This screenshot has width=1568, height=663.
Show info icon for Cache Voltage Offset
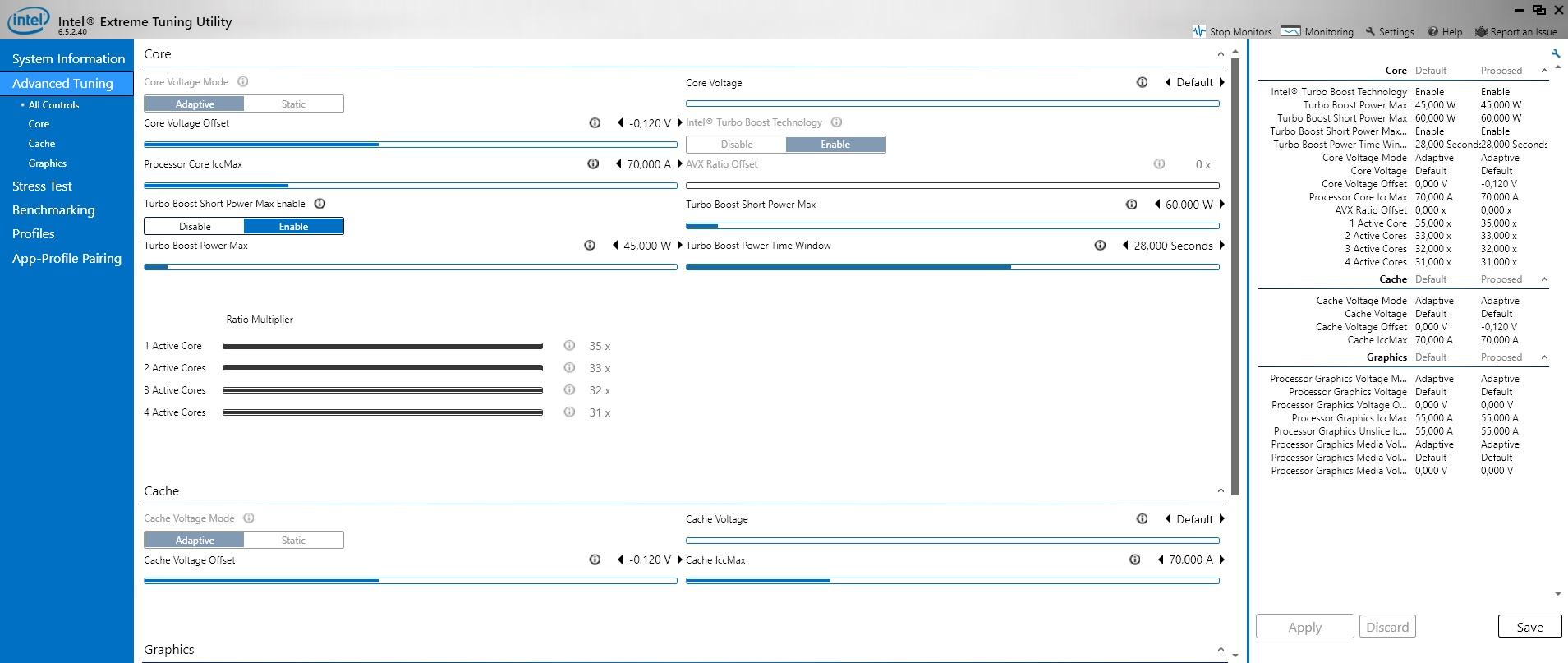tap(595, 560)
